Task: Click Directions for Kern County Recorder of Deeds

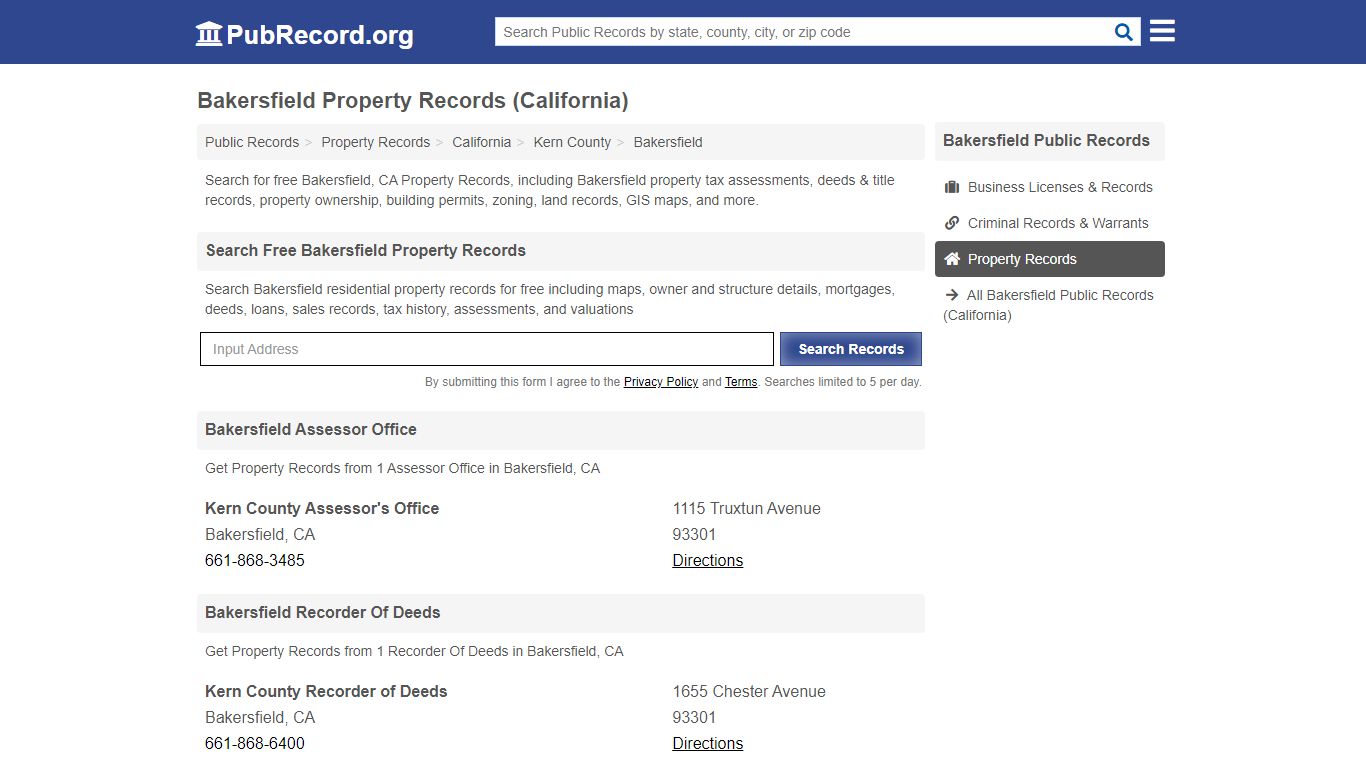Action: click(x=708, y=743)
